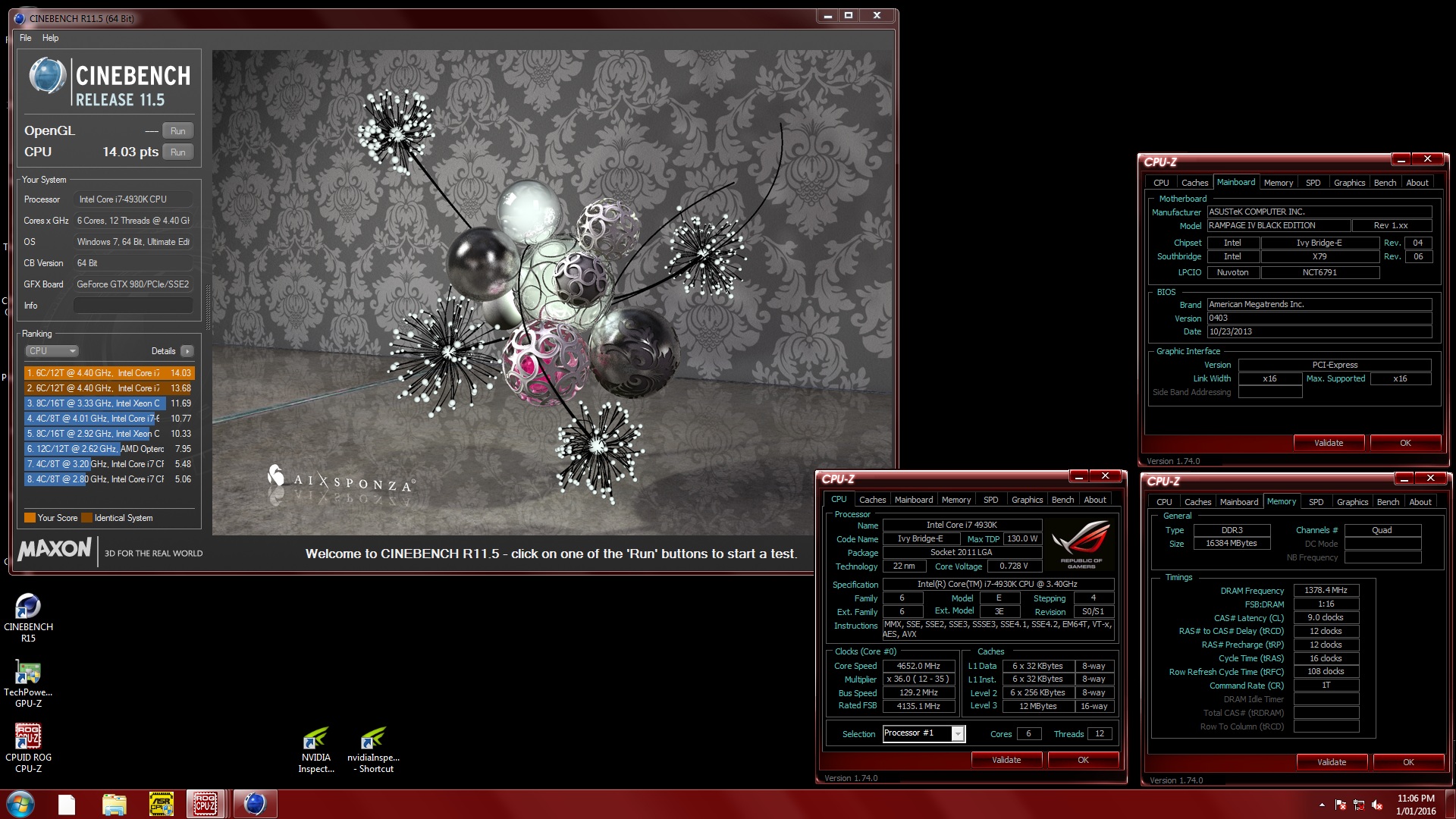Image resolution: width=1456 pixels, height=819 pixels.
Task: Click the Threads count field showing 12
Action: pos(1100,733)
